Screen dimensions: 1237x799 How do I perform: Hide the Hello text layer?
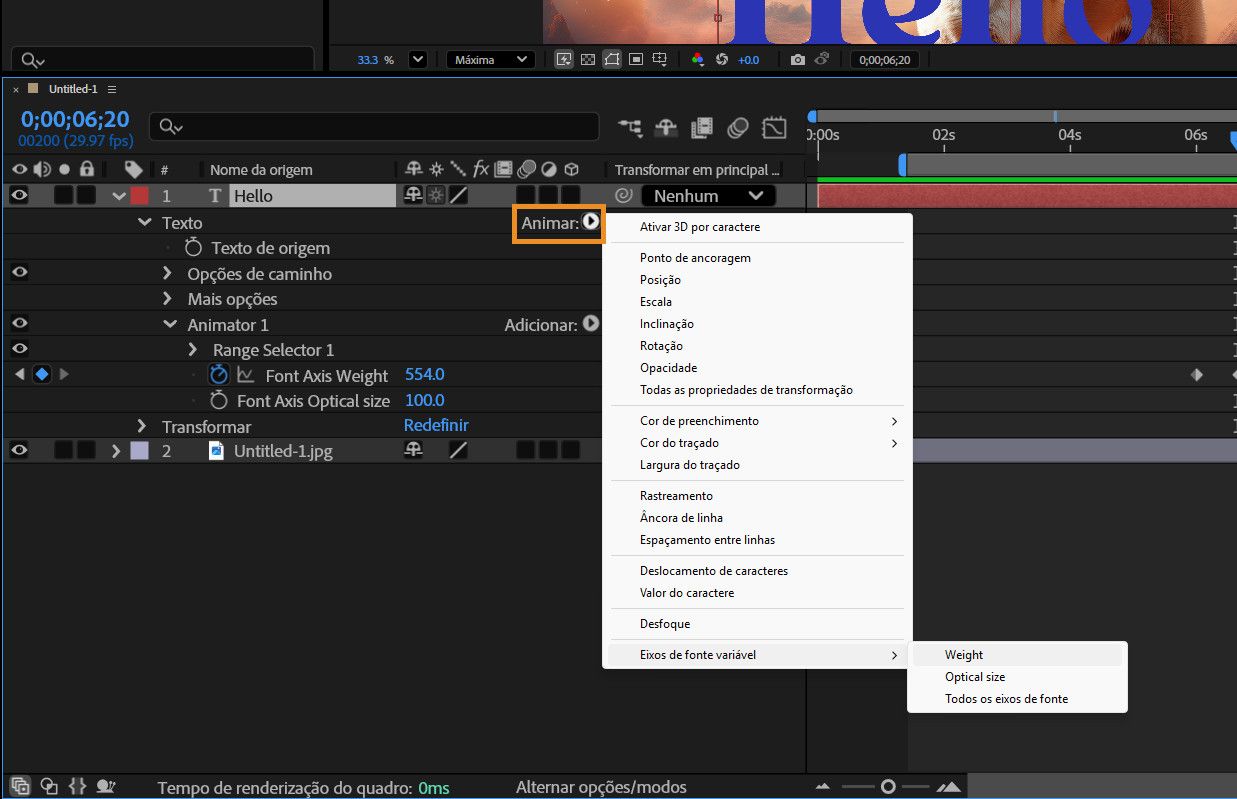(x=19, y=196)
